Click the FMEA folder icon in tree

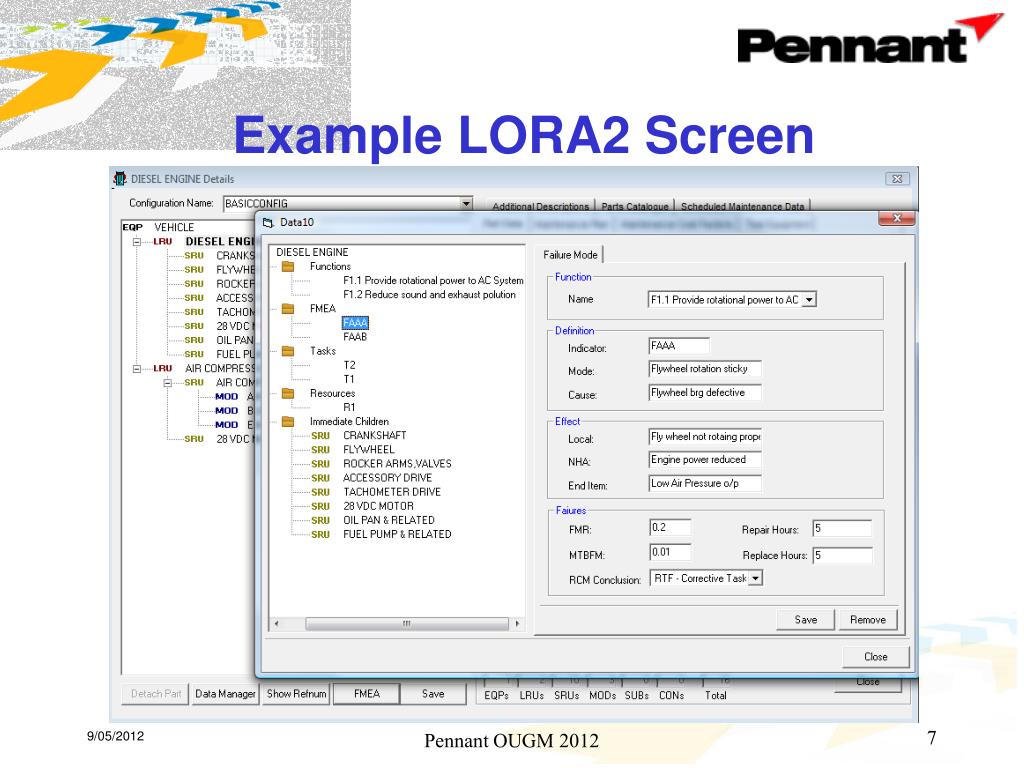[287, 309]
